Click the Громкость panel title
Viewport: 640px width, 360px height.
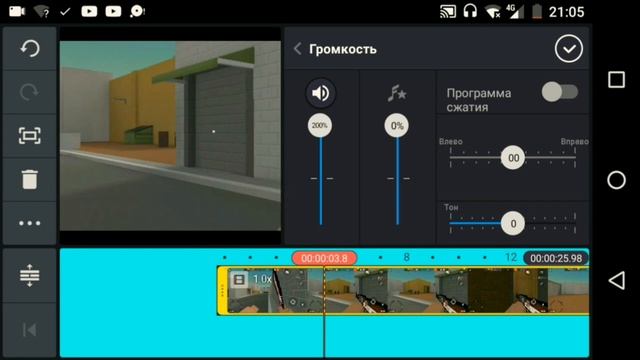(343, 49)
